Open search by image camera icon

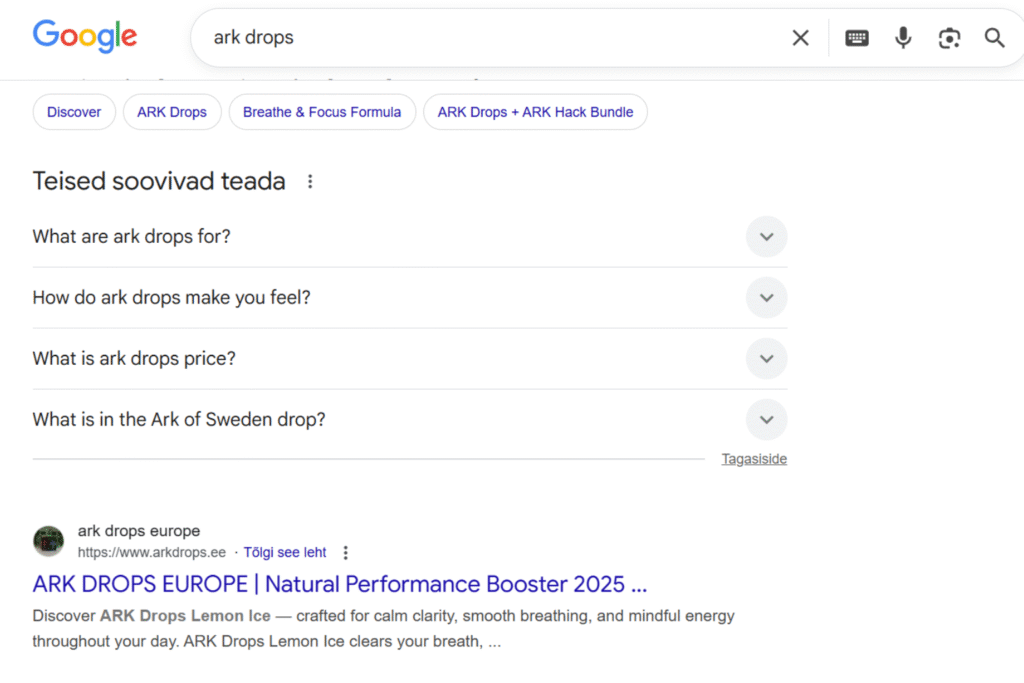949,38
